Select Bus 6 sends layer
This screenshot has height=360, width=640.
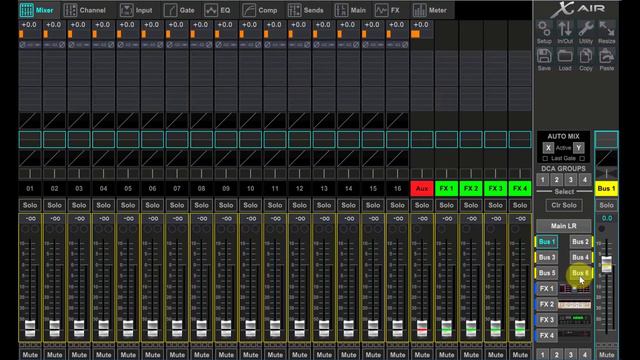tap(580, 273)
